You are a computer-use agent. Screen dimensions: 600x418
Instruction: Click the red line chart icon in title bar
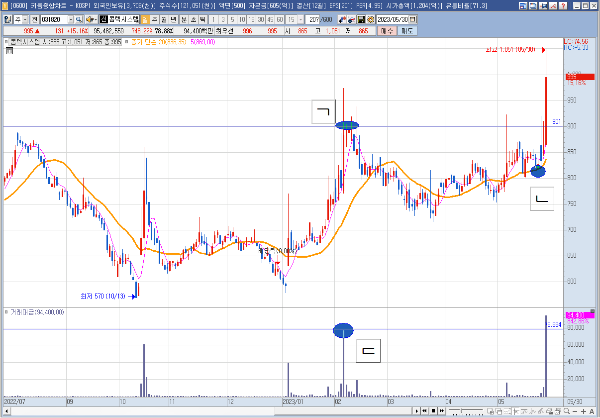click(553, 6)
